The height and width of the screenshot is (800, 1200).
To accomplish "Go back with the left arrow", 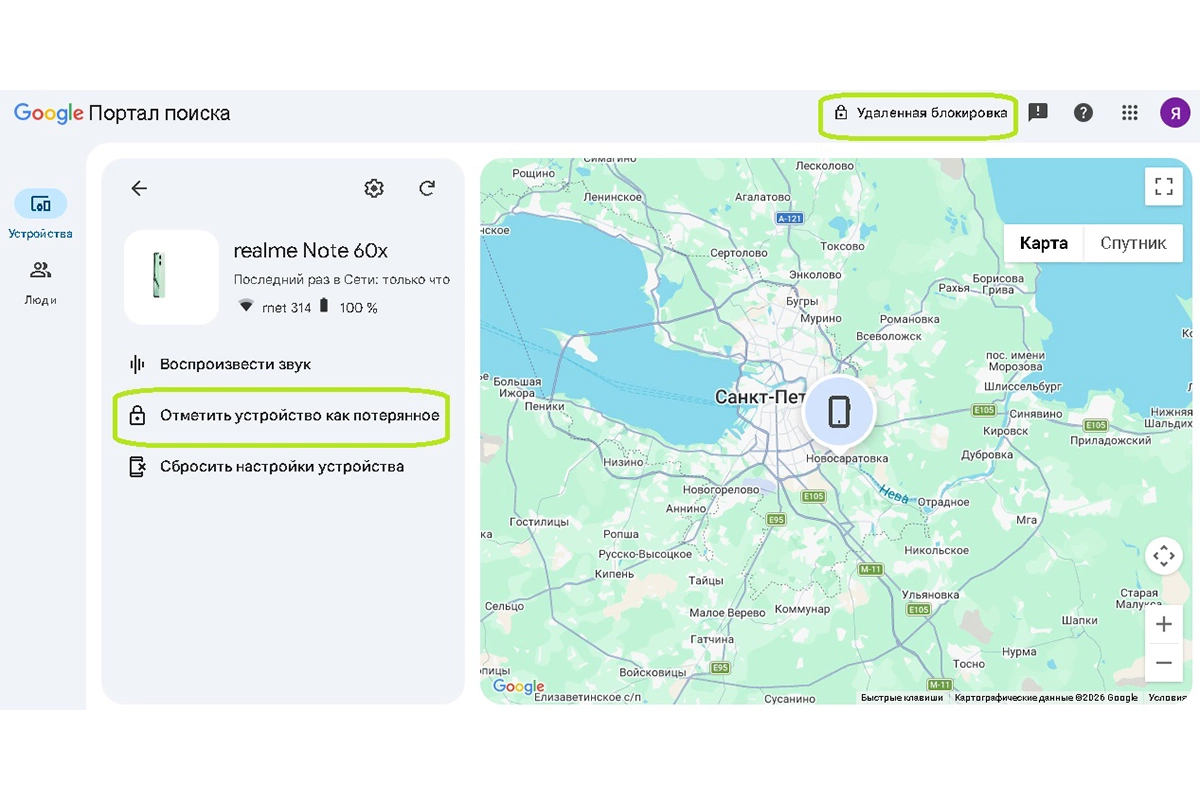I will [139, 188].
